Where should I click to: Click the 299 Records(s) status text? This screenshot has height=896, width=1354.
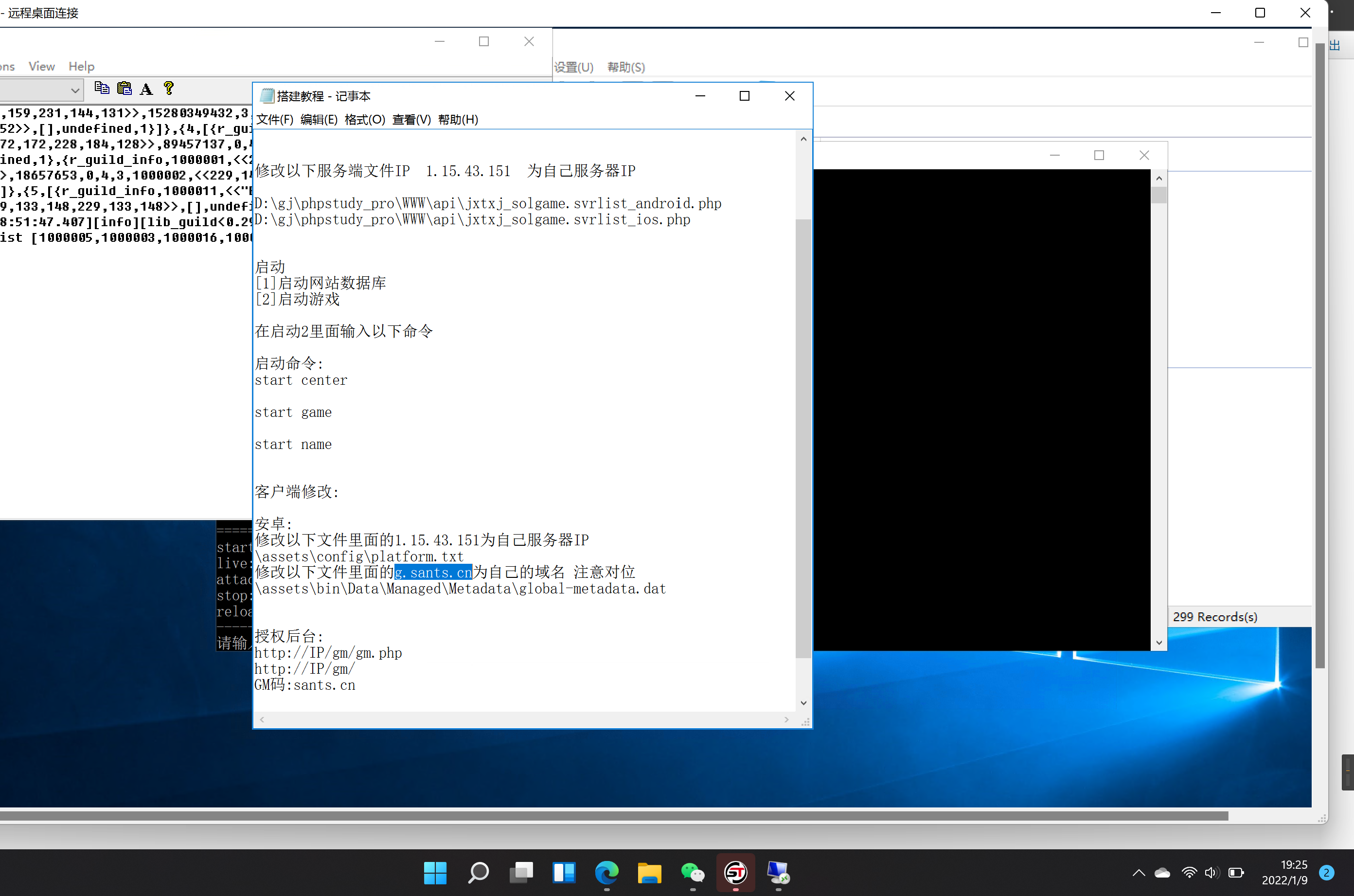tap(1214, 617)
